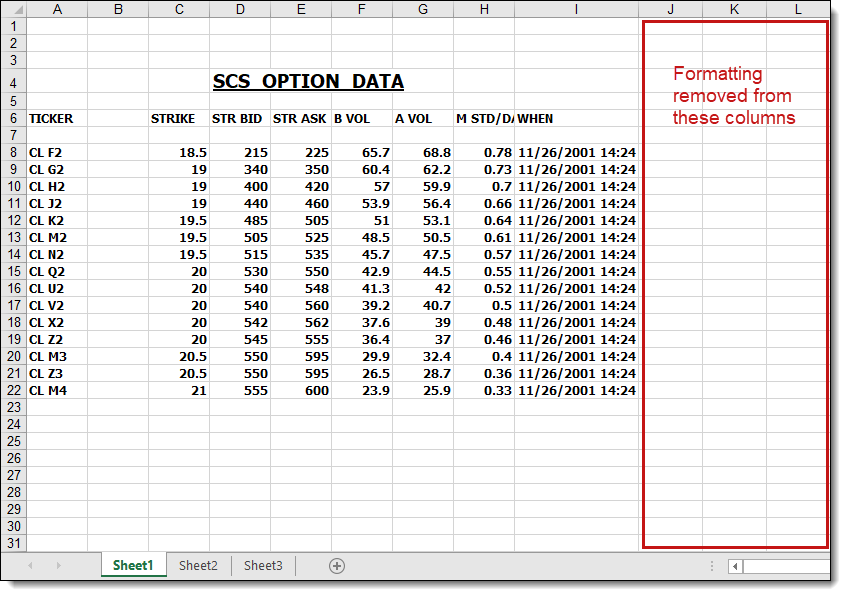
Task: Click the scrollbar resize handle dots
Action: coord(712,566)
